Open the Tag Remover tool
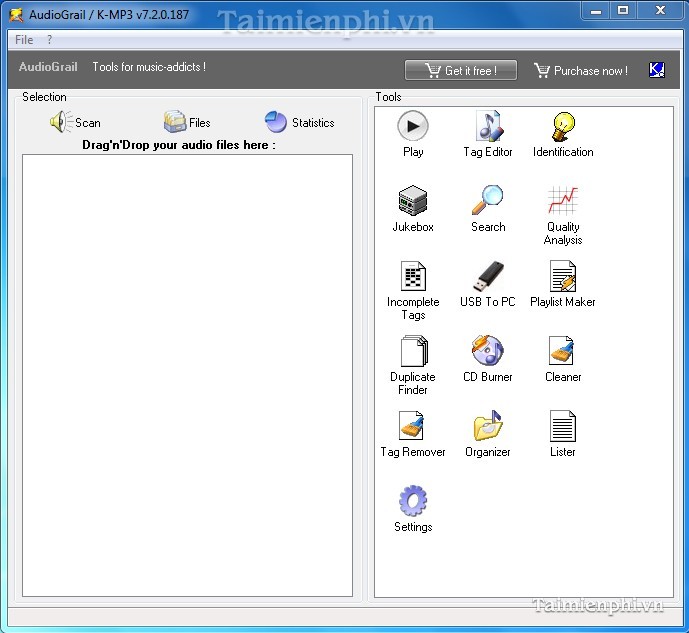 [x=413, y=427]
